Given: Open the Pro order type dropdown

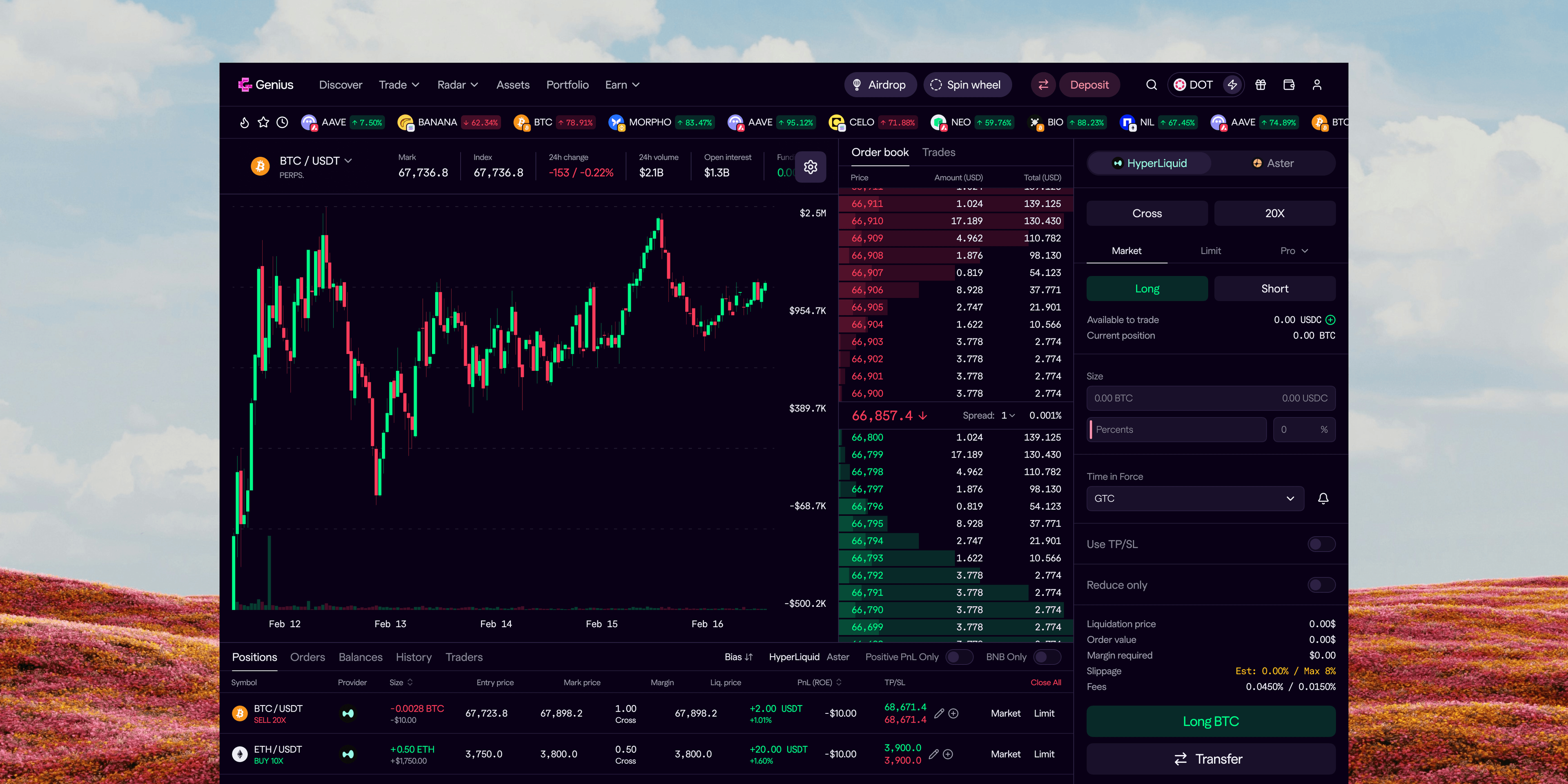Looking at the screenshot, I should [1294, 251].
